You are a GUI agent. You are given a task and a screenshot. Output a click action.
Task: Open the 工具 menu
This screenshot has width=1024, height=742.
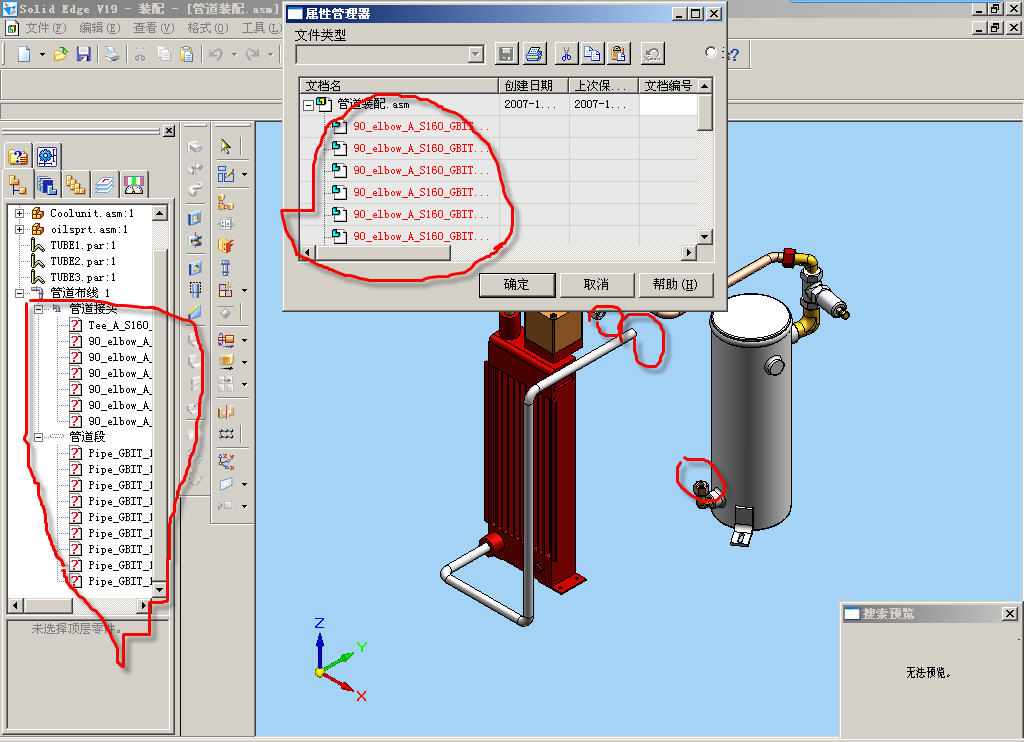click(261, 28)
